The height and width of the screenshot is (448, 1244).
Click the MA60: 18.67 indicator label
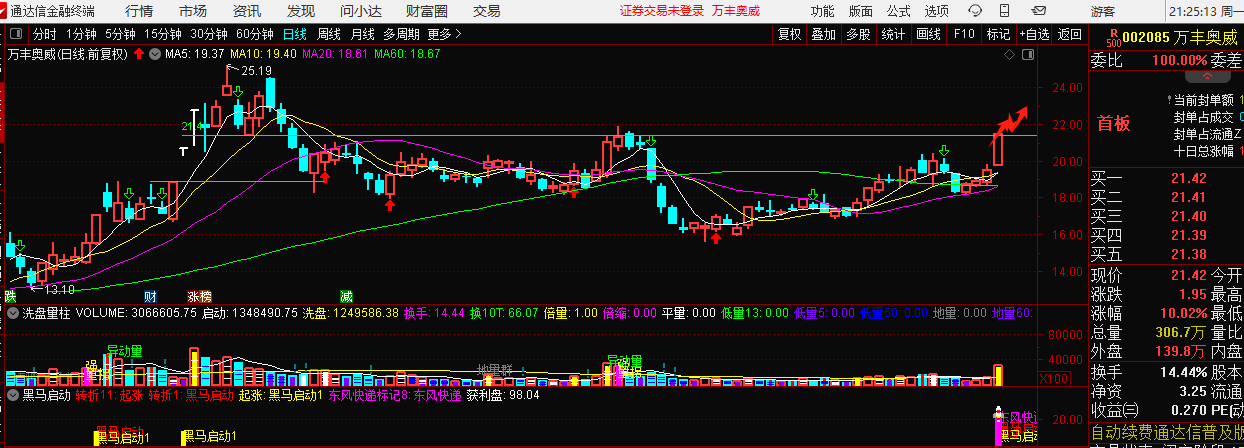pyautogui.click(x=407, y=53)
